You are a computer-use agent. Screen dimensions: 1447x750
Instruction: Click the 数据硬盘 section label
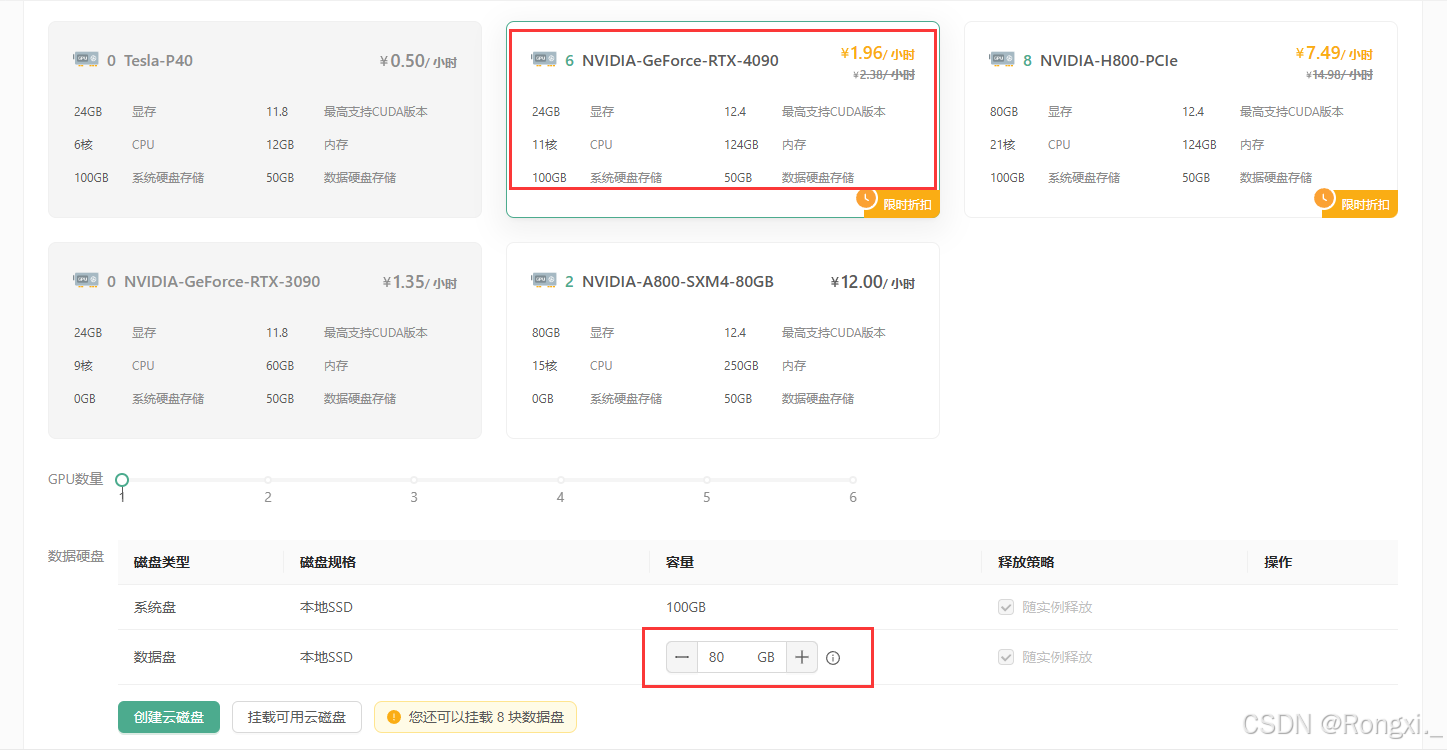tap(76, 556)
